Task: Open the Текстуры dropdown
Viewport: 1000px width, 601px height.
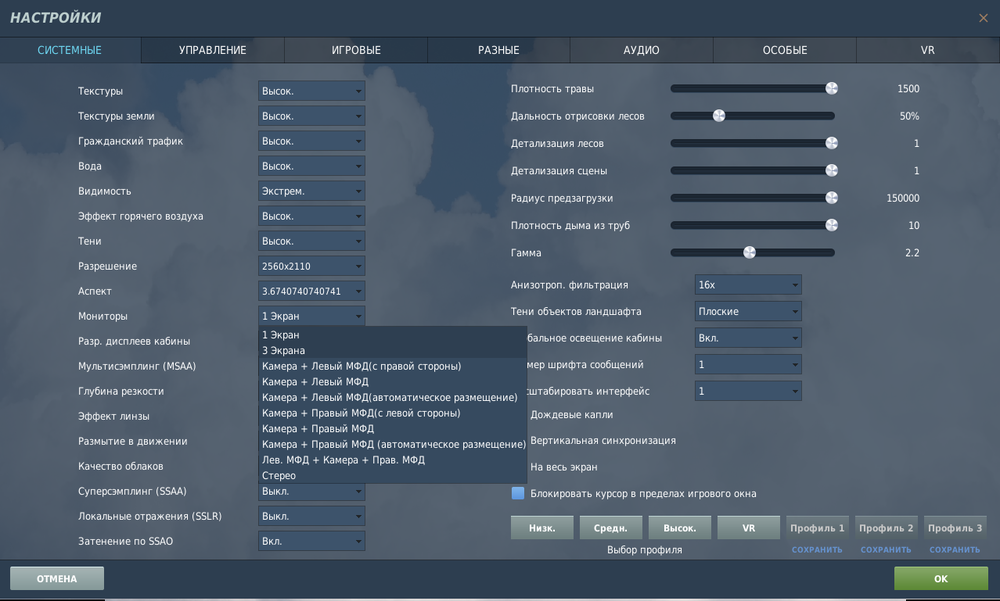Action: (311, 91)
